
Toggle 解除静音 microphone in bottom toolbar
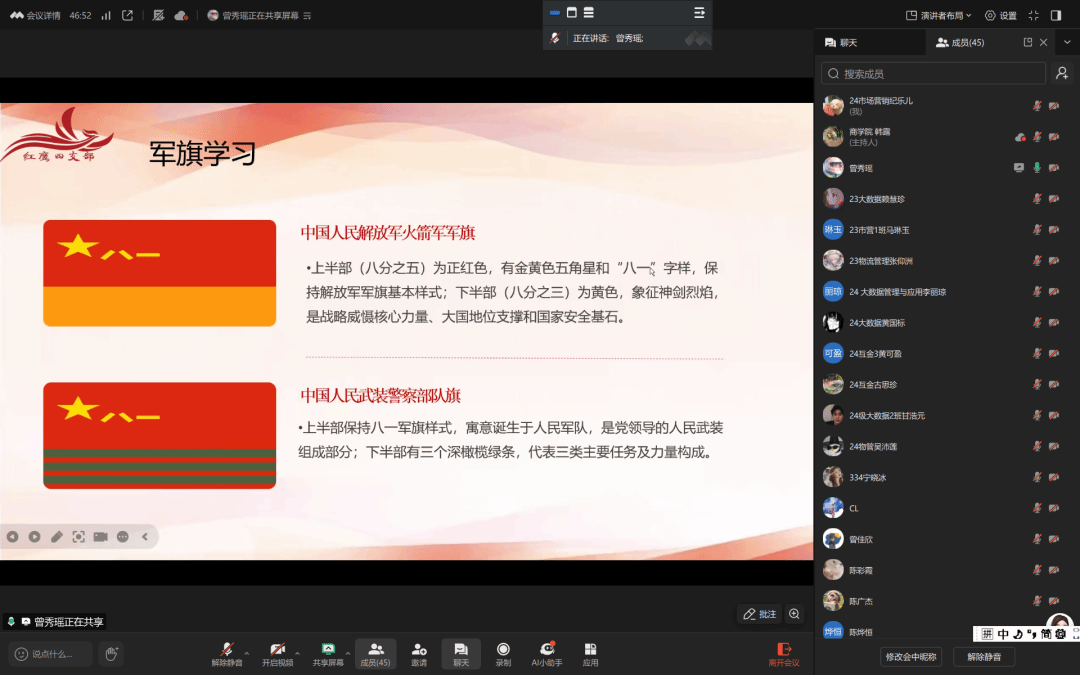tap(226, 652)
